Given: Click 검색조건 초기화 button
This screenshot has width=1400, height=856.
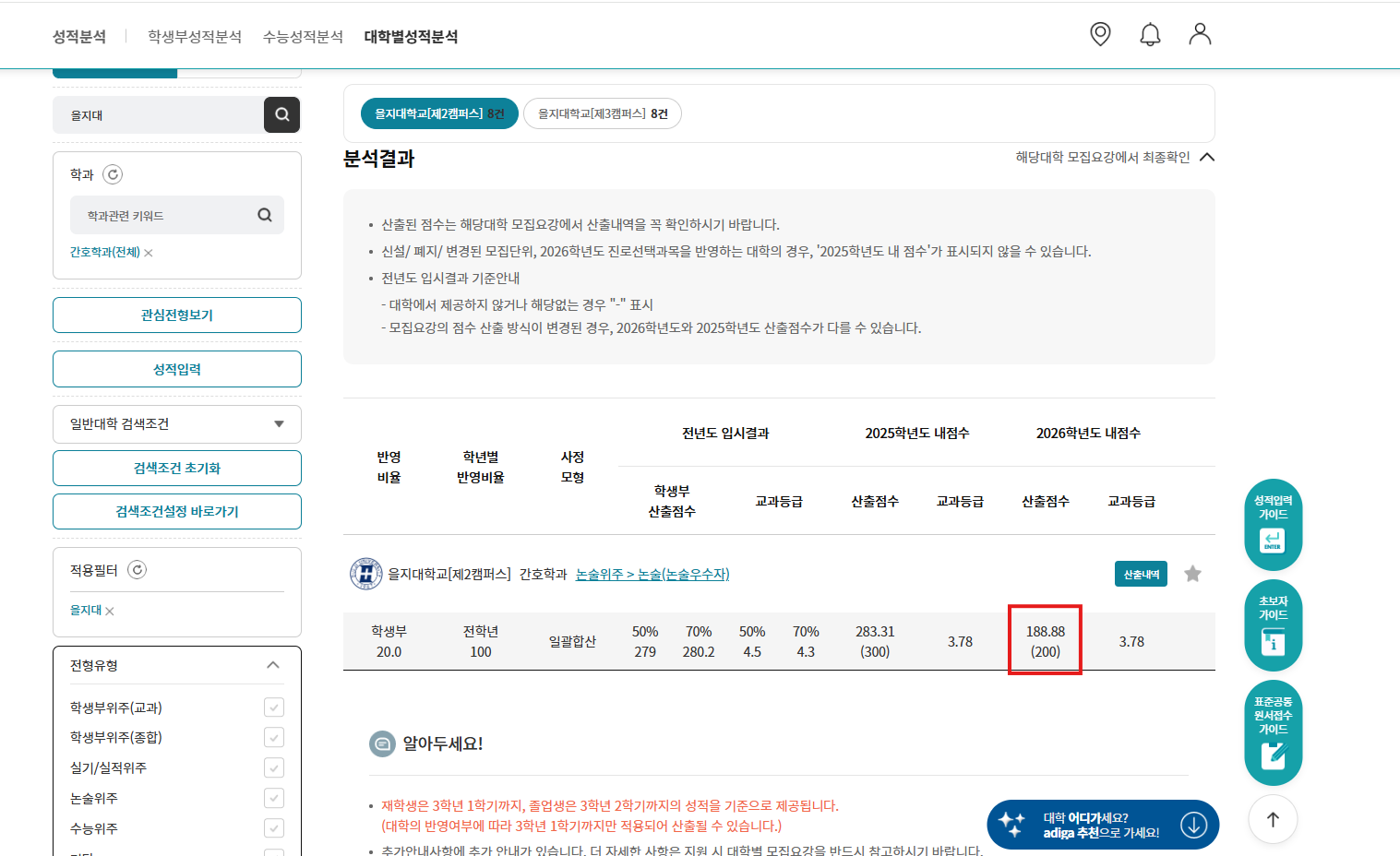Looking at the screenshot, I should click(x=177, y=468).
